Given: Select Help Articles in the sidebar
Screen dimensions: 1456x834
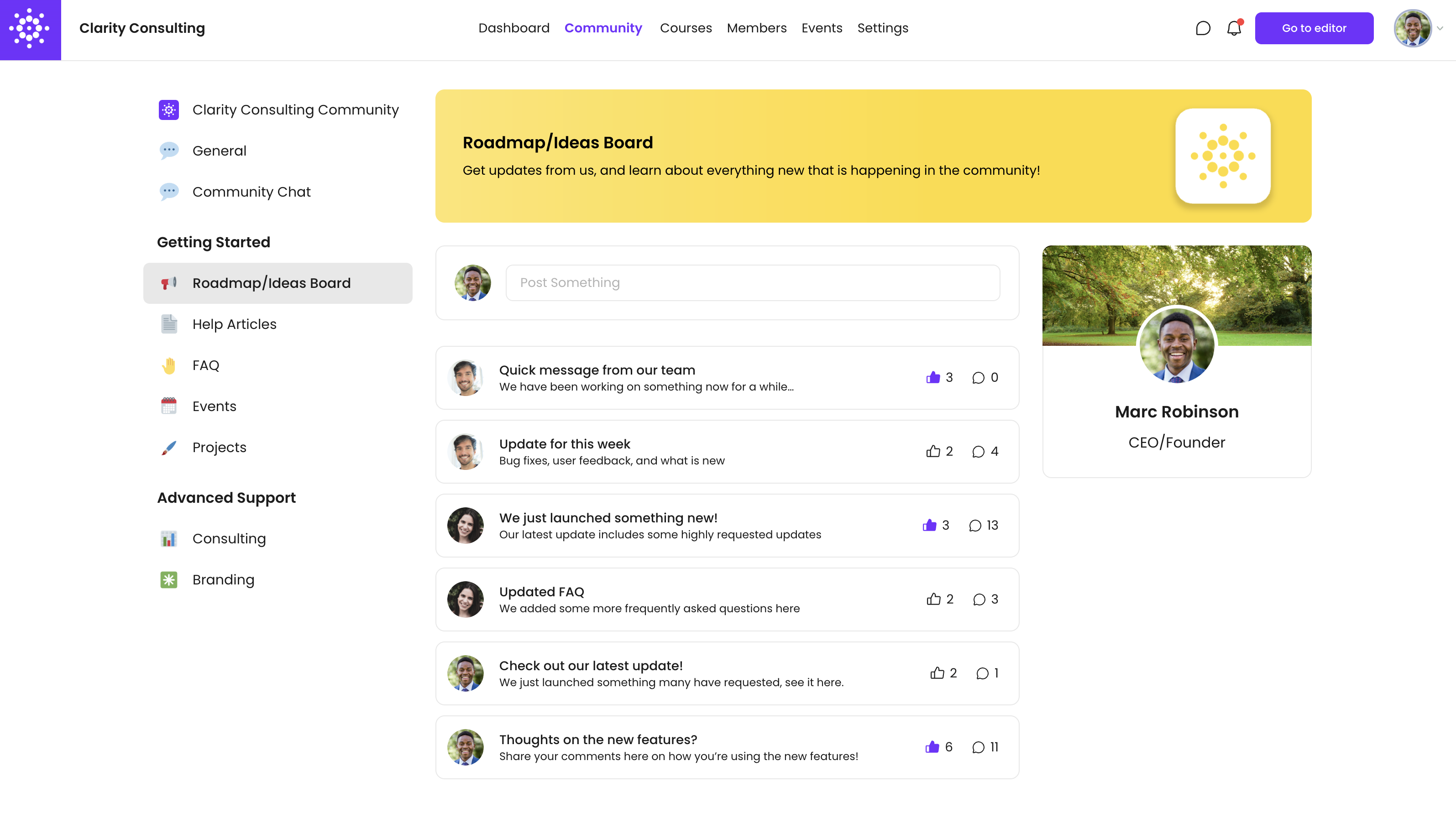Looking at the screenshot, I should point(234,324).
